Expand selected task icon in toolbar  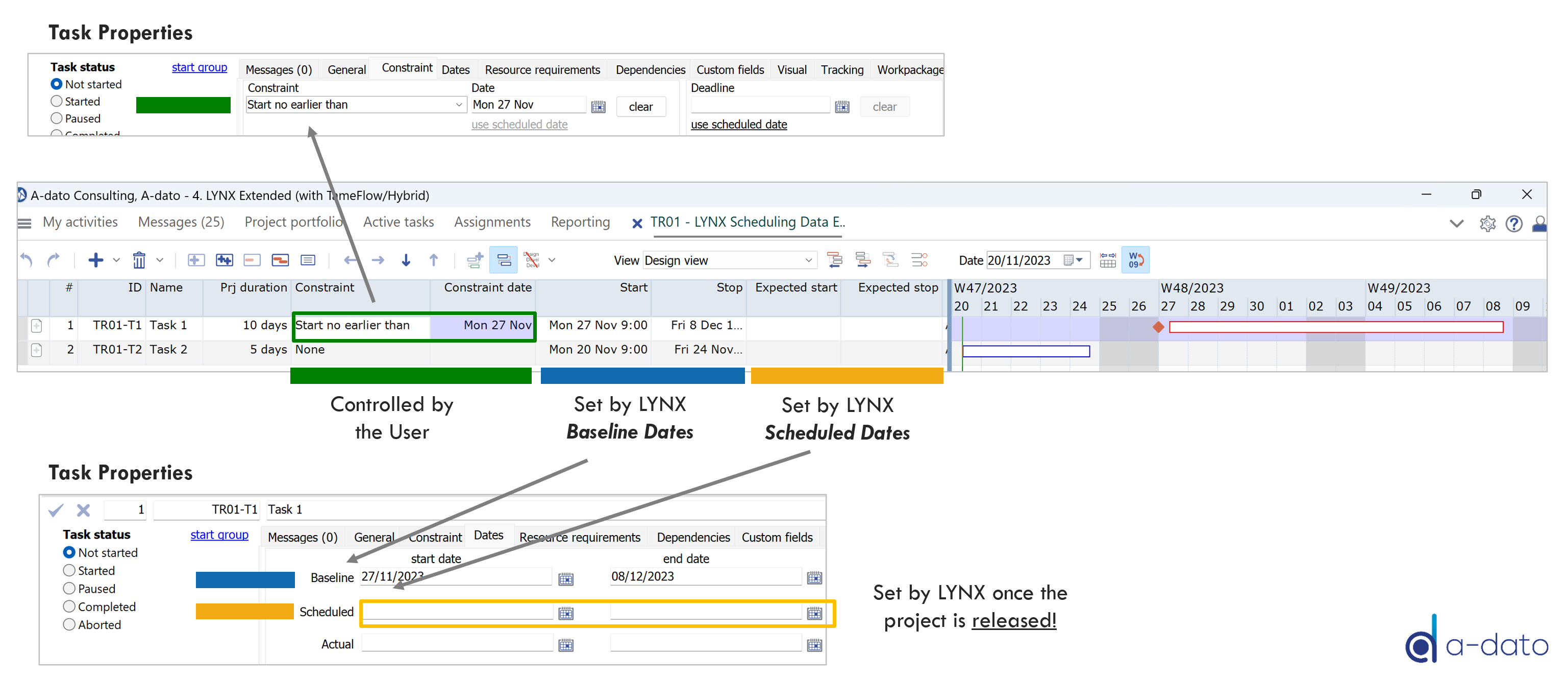coord(195,261)
